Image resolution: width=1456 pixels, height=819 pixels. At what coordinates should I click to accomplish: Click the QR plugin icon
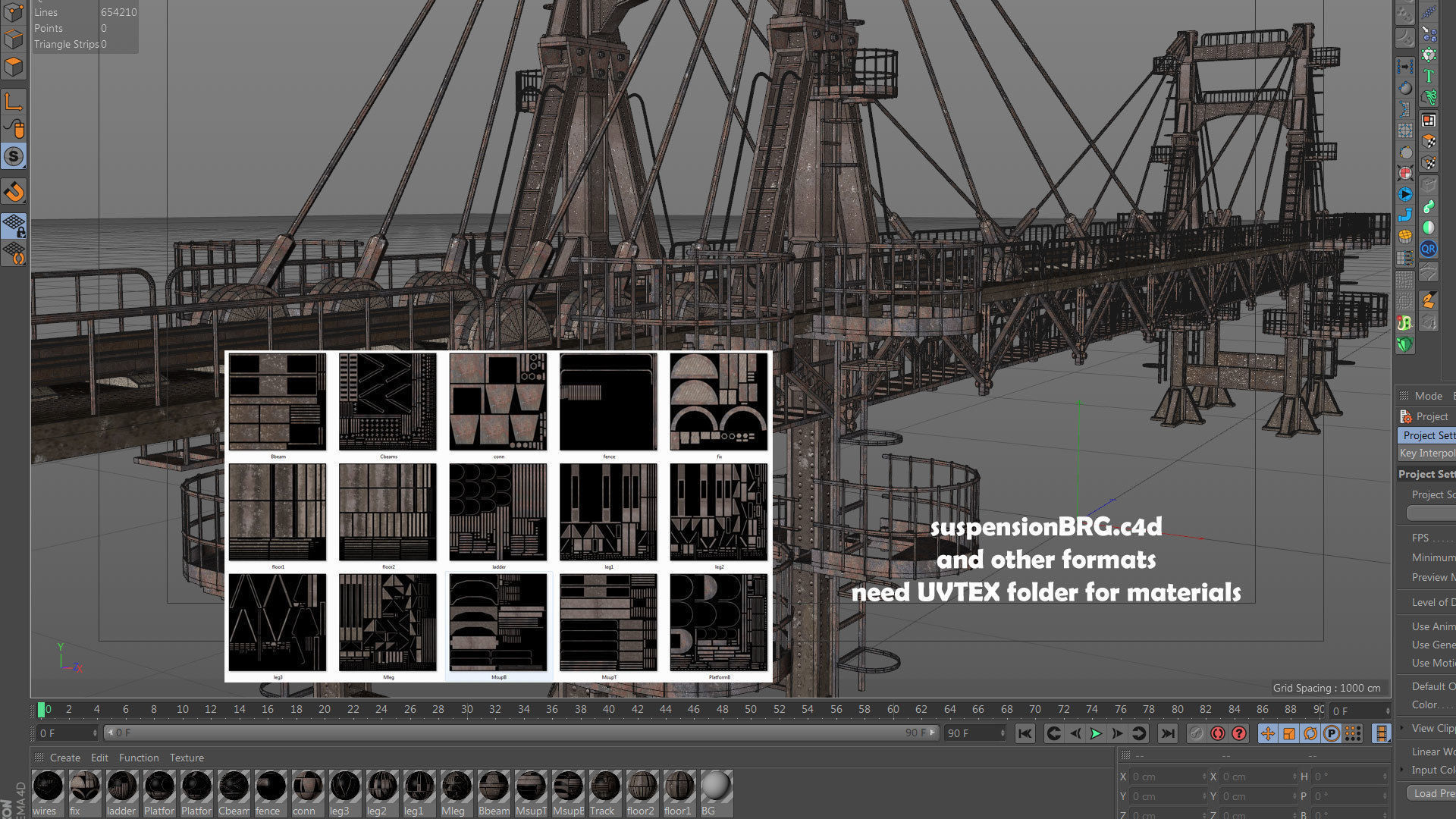(x=1429, y=249)
